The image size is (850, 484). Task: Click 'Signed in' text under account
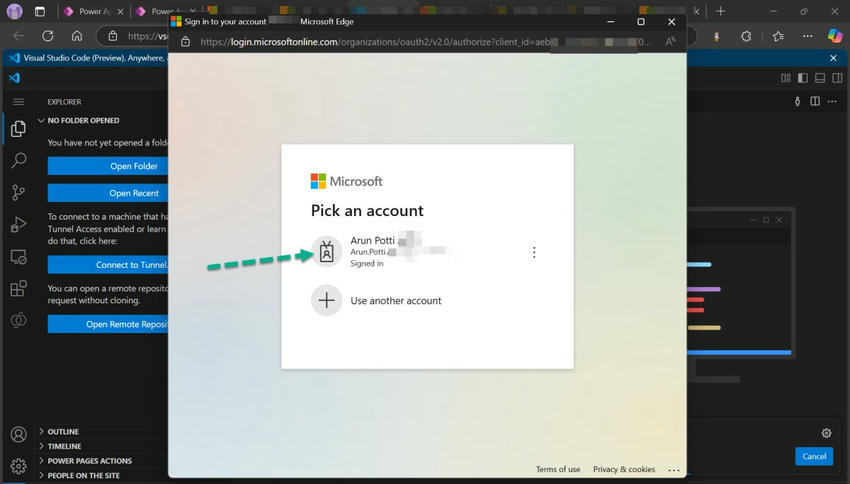point(366,263)
